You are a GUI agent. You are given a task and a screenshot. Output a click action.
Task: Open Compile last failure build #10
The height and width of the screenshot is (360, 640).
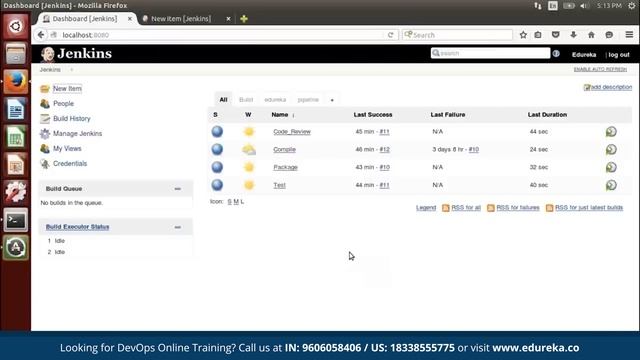[473, 149]
